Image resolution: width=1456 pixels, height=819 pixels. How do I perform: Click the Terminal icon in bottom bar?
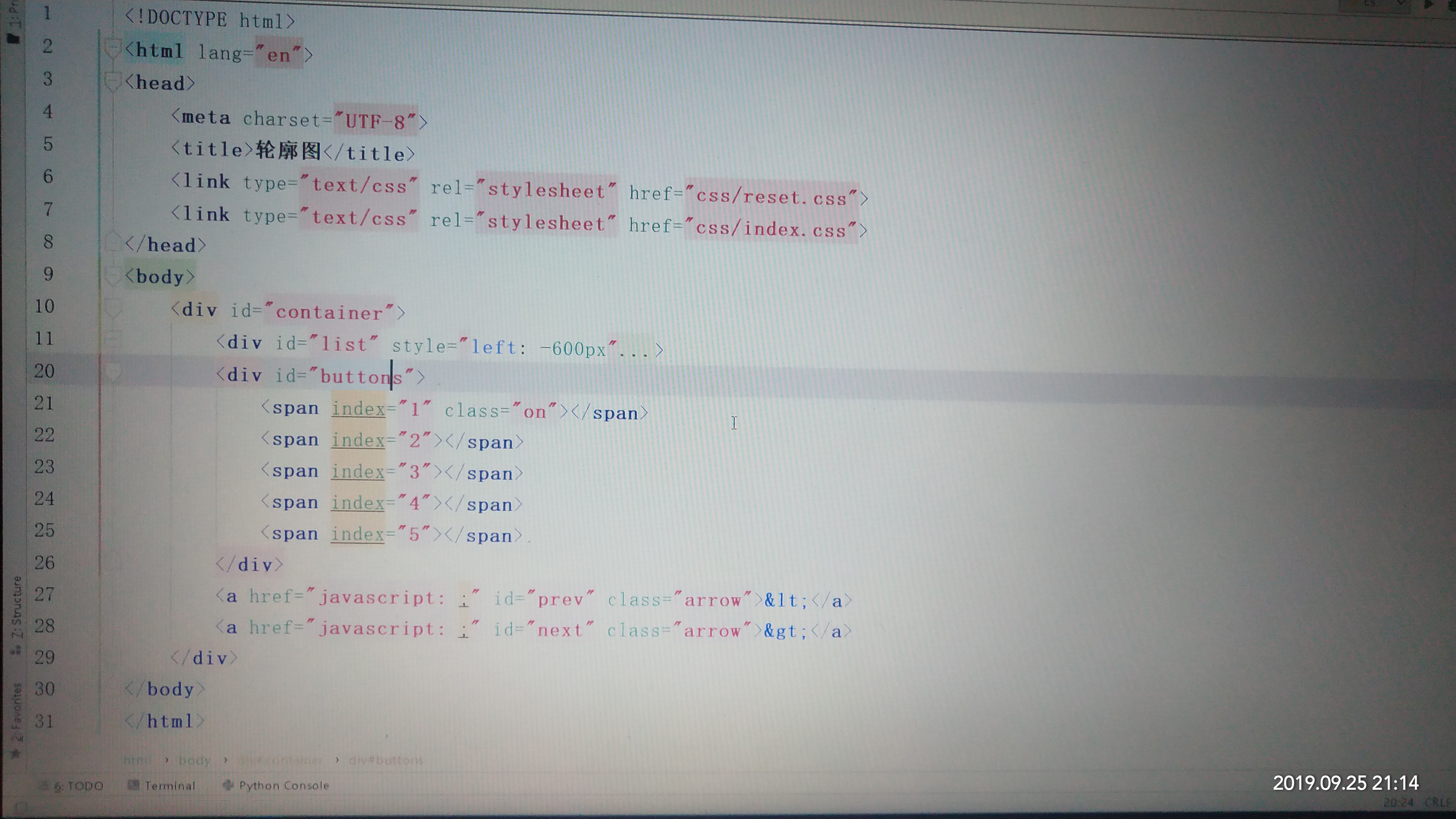coord(133,785)
